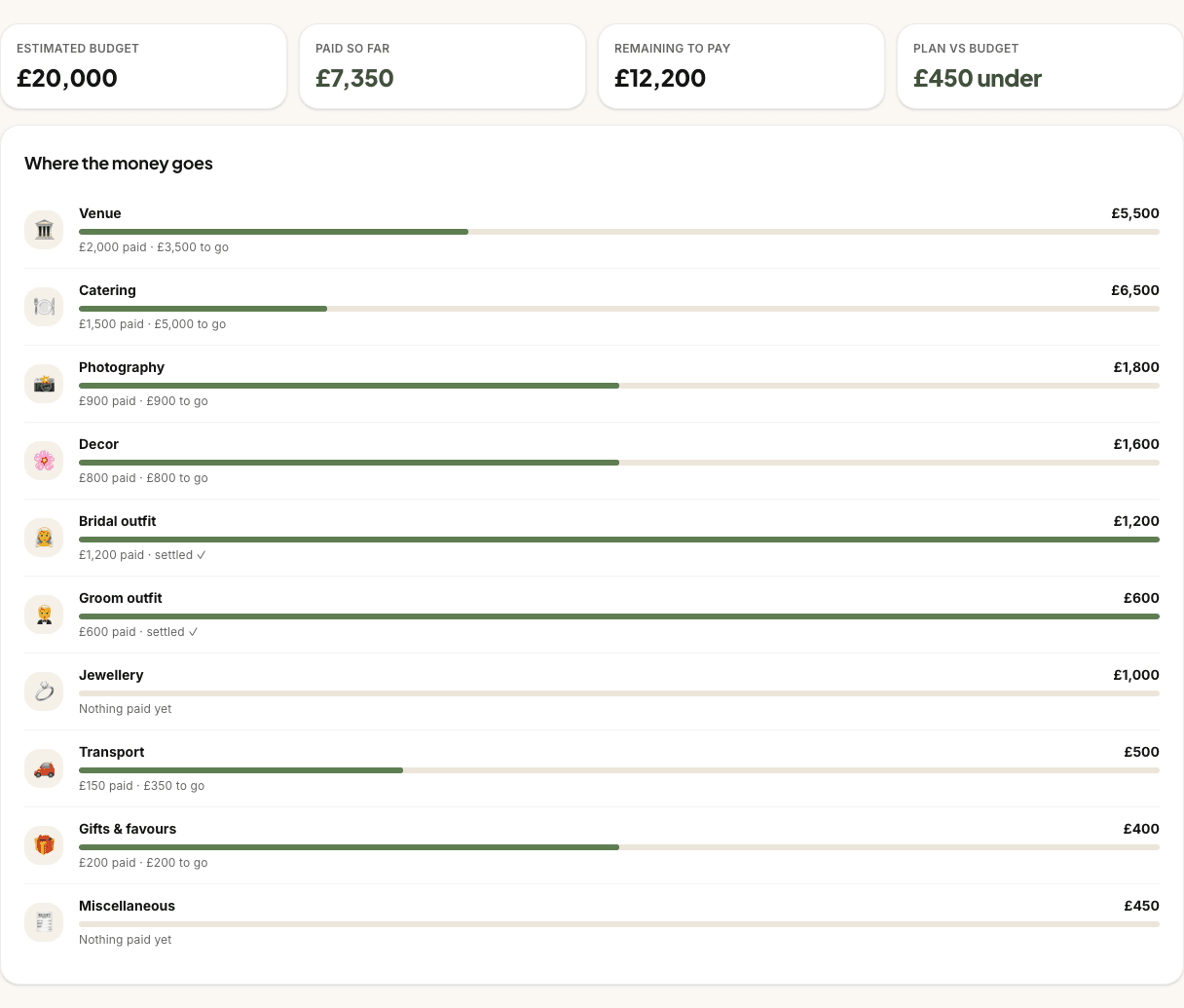
Task: Click the Transport total £500
Action: click(x=1141, y=752)
